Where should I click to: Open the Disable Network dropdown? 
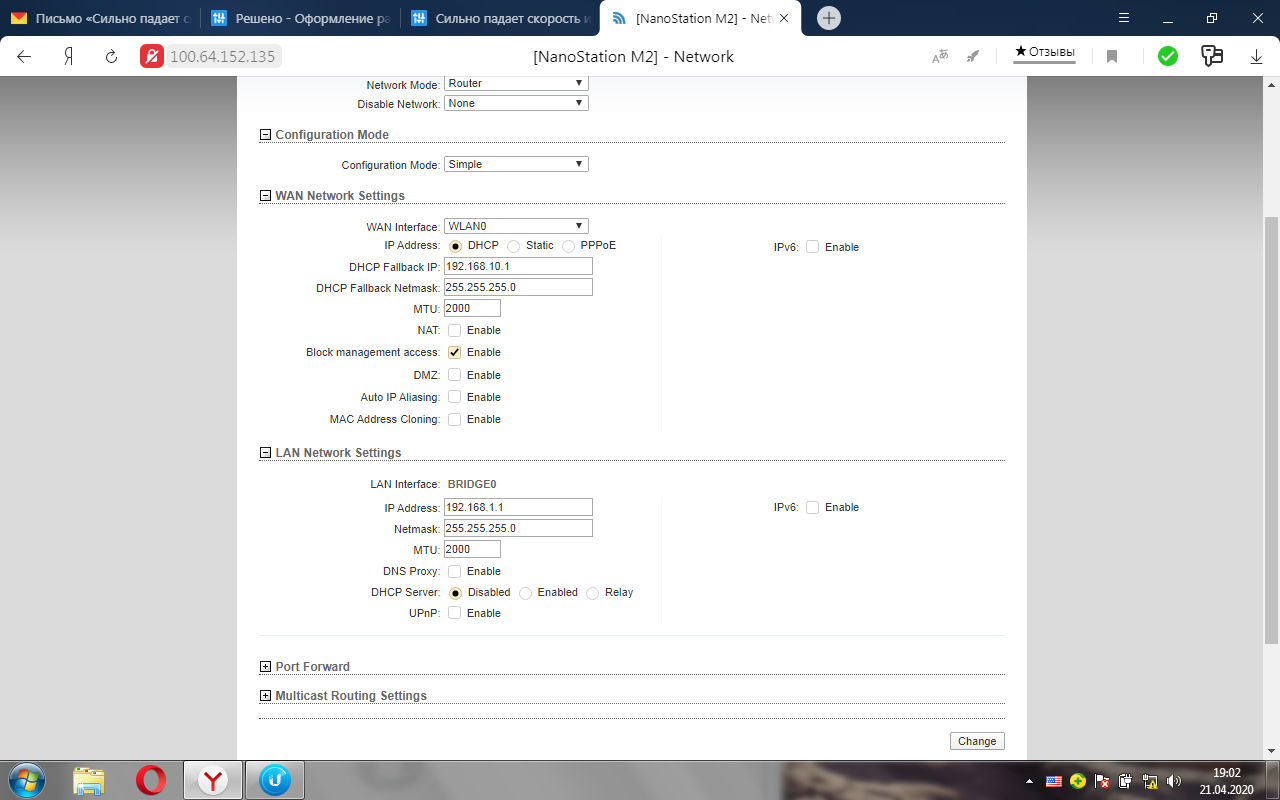pos(516,103)
